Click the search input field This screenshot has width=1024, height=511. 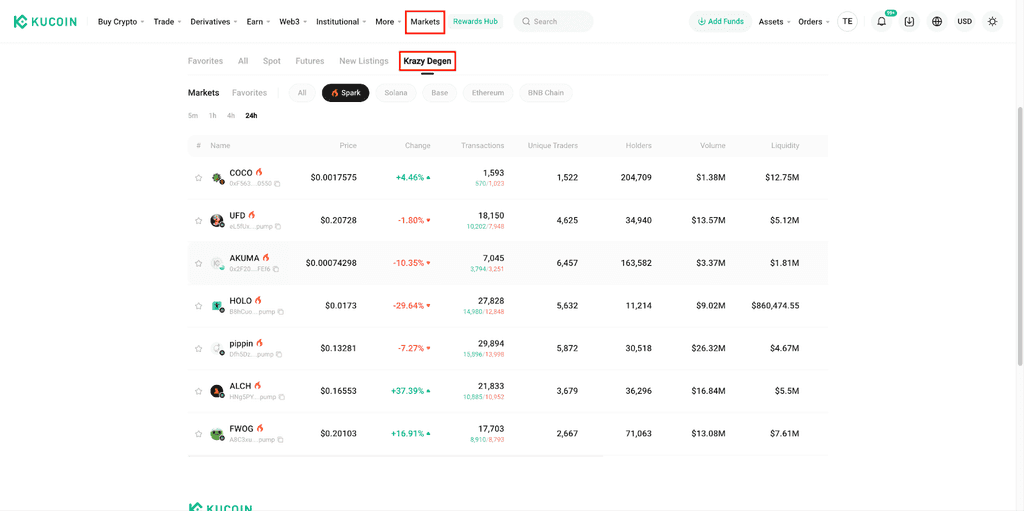(x=553, y=22)
